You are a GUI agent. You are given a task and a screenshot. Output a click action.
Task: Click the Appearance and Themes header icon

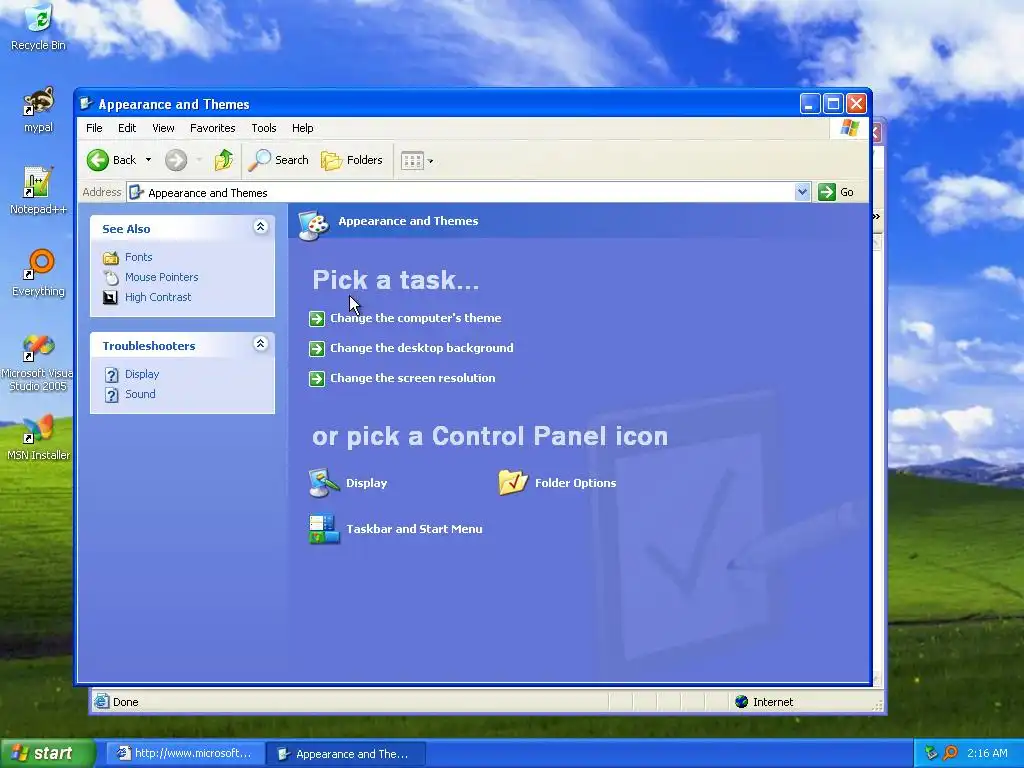tap(313, 224)
